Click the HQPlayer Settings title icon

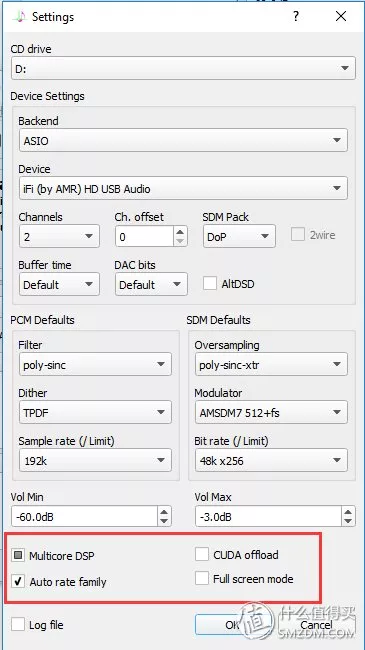click(19, 17)
